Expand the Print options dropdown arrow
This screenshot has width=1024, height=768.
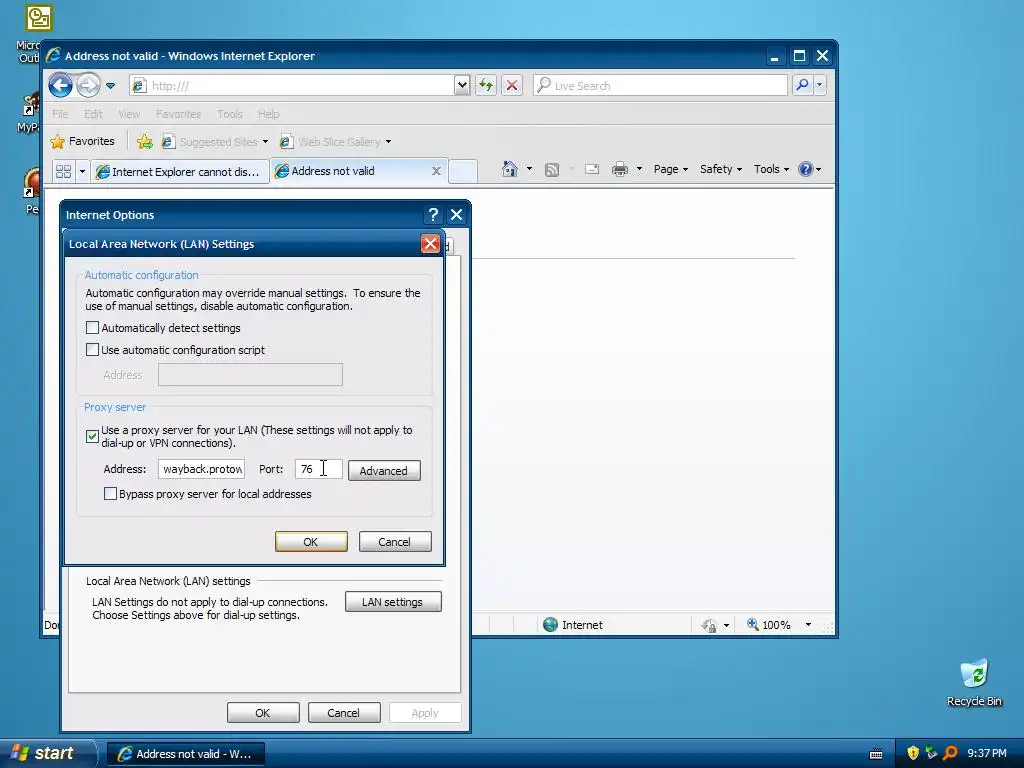[x=639, y=169]
